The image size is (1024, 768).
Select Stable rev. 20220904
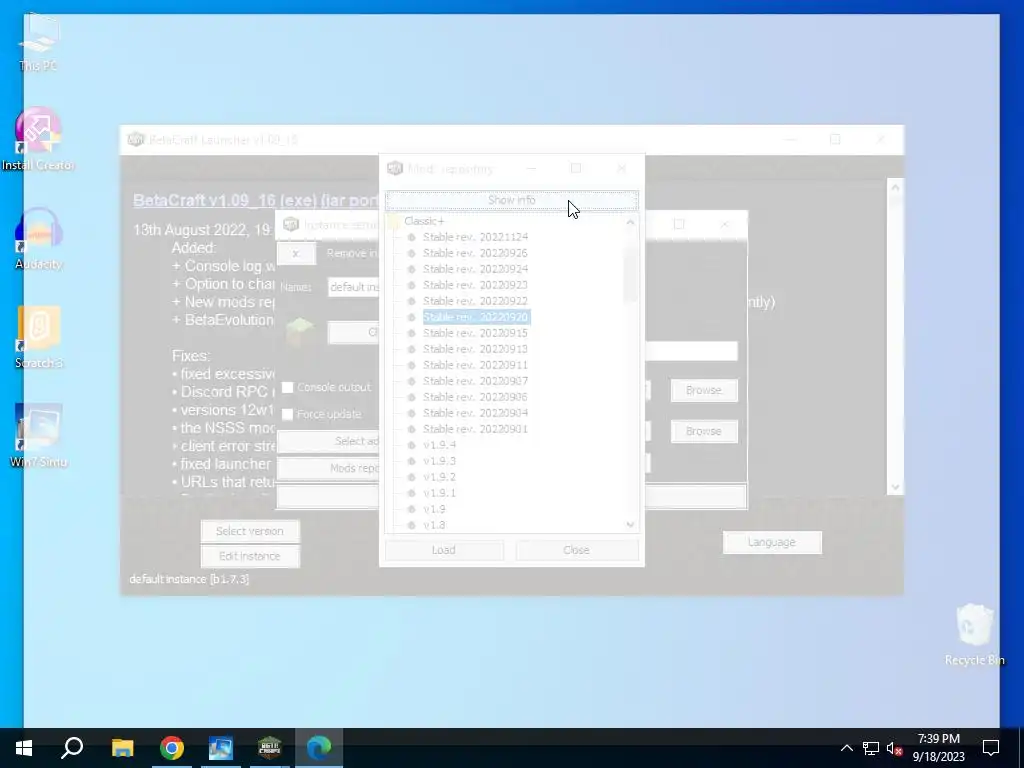(x=475, y=413)
